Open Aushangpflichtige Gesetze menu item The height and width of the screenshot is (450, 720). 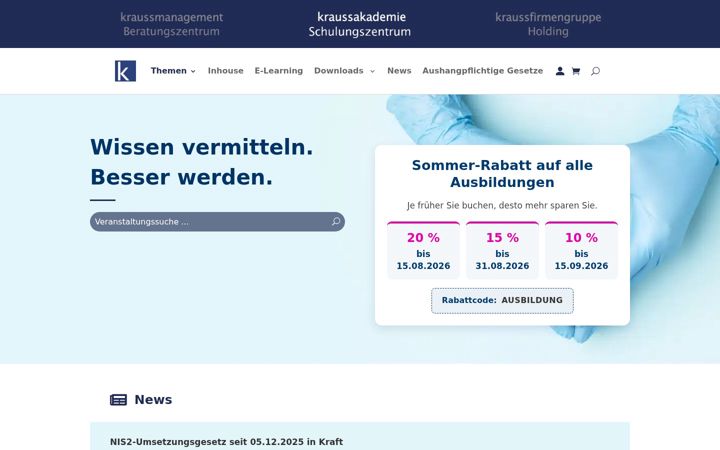pyautogui.click(x=483, y=71)
